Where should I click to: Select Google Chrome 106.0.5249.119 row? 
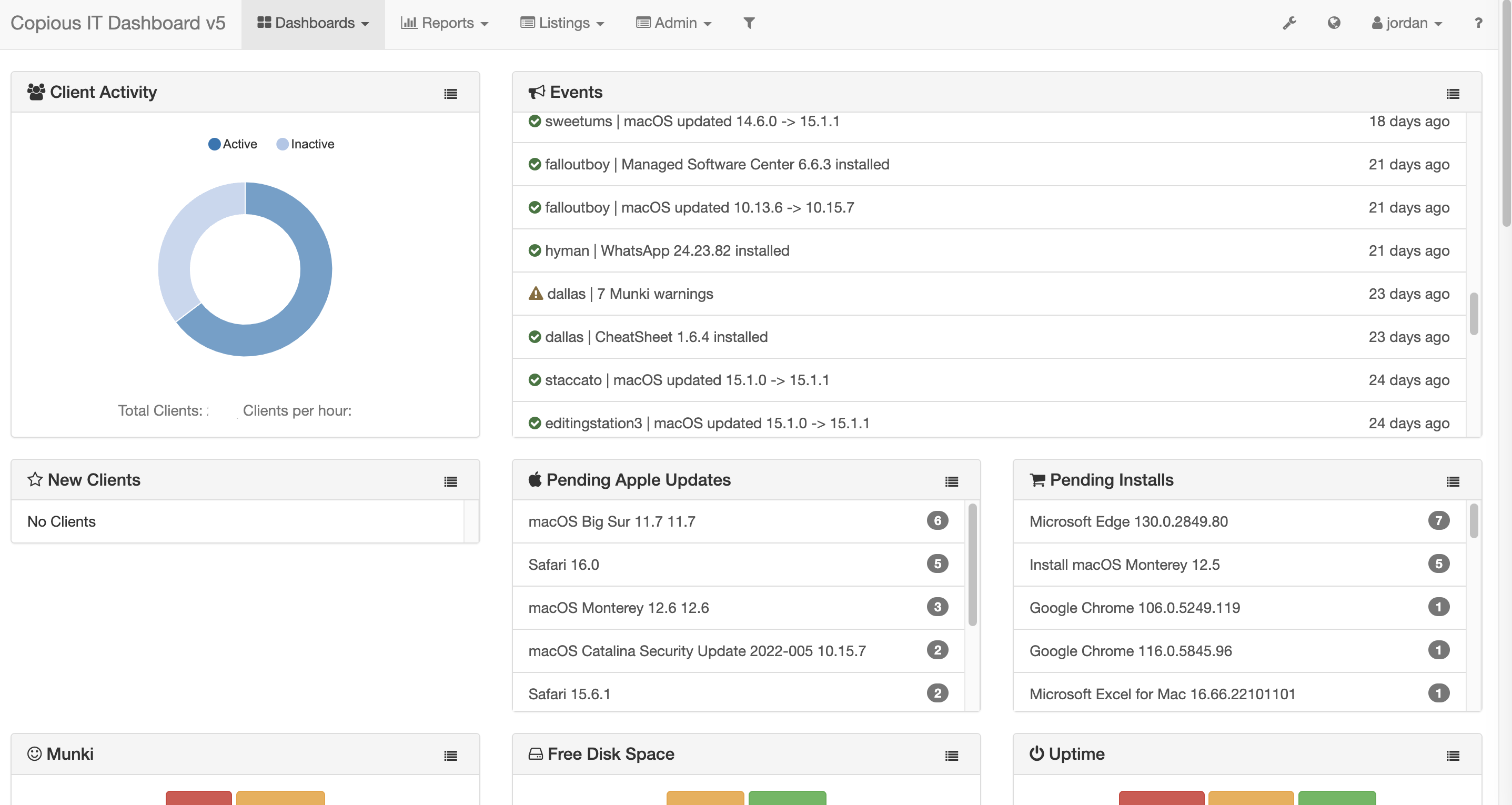(x=1239, y=608)
